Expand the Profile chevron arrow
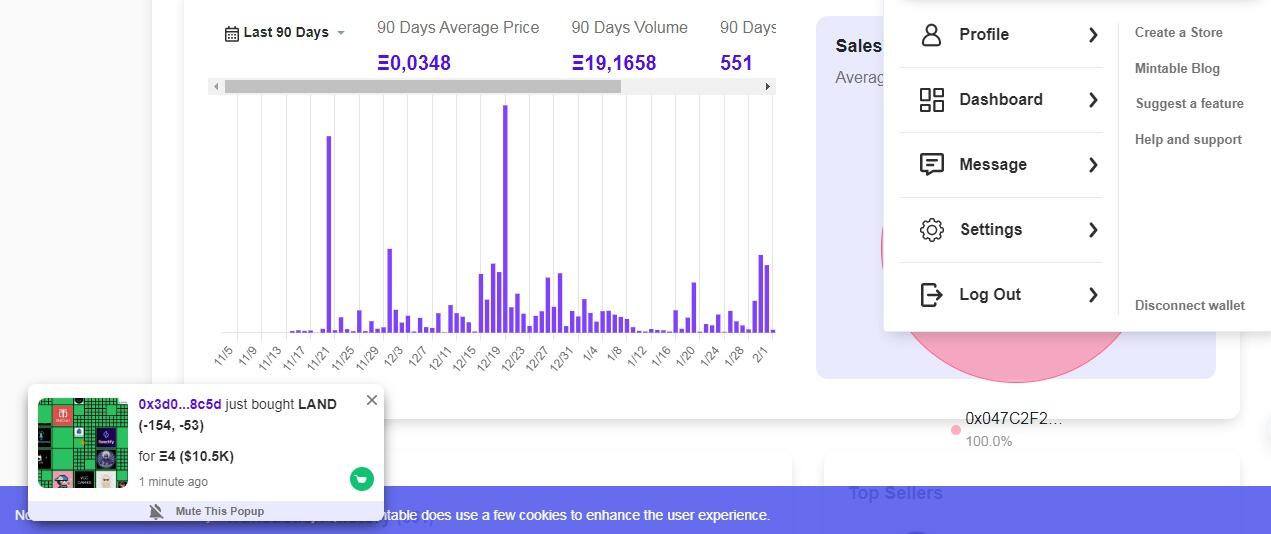1271x534 pixels. (1093, 35)
